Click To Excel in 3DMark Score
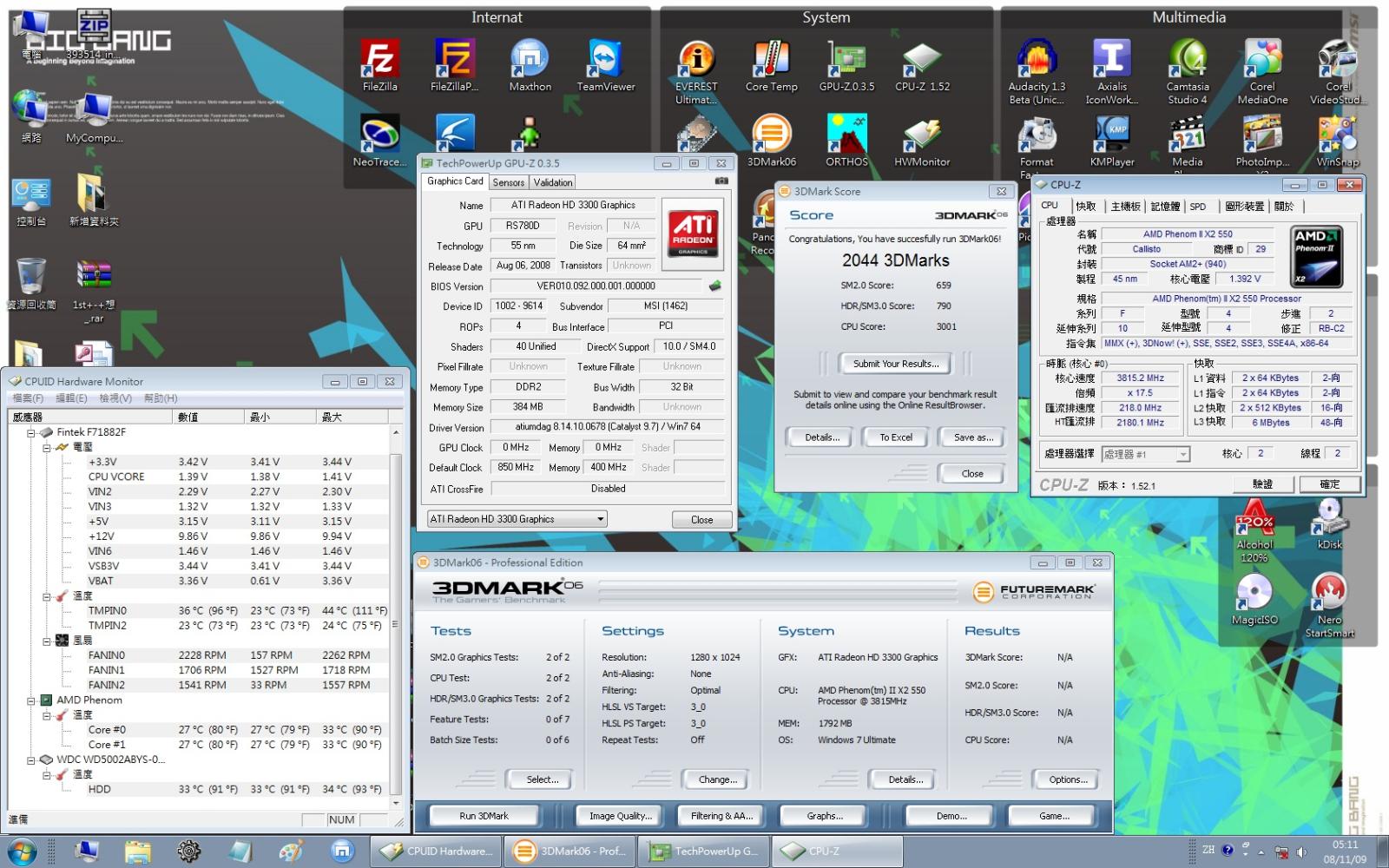1389x868 pixels. [896, 437]
